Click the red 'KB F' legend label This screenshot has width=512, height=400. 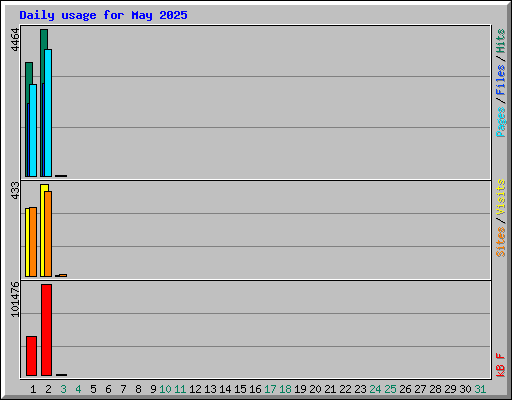point(500,365)
